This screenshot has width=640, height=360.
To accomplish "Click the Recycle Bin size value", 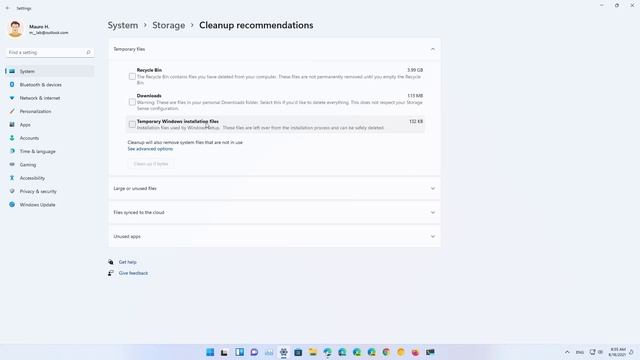I will 415,70.
